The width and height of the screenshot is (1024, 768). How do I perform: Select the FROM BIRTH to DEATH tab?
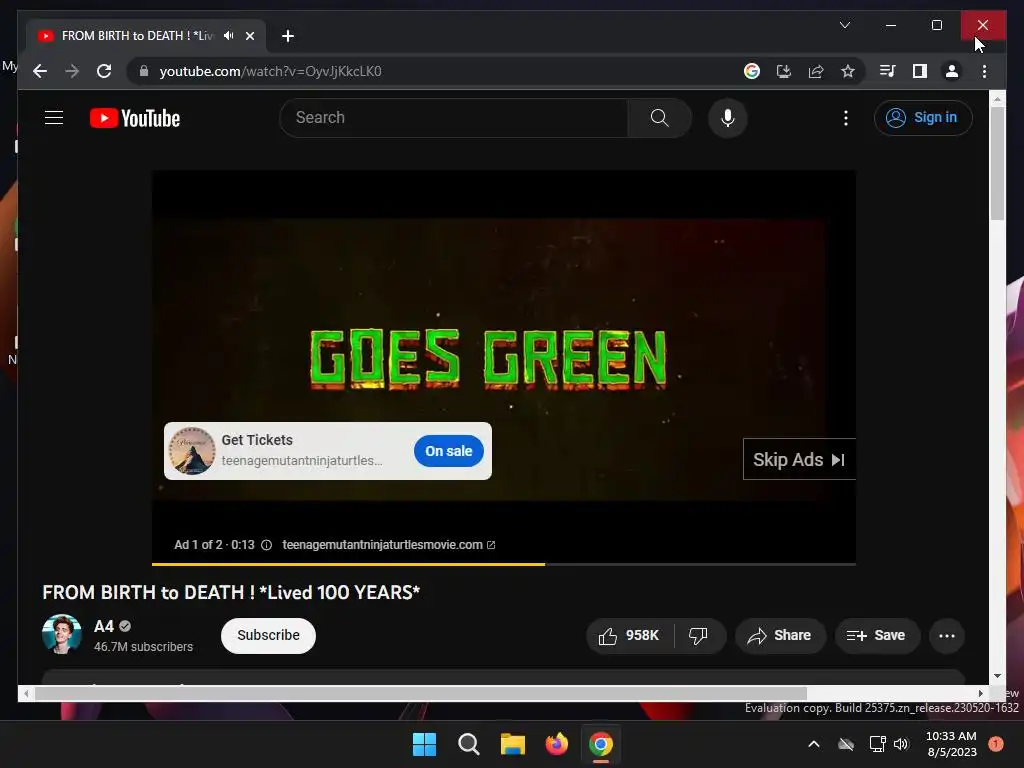(145, 36)
